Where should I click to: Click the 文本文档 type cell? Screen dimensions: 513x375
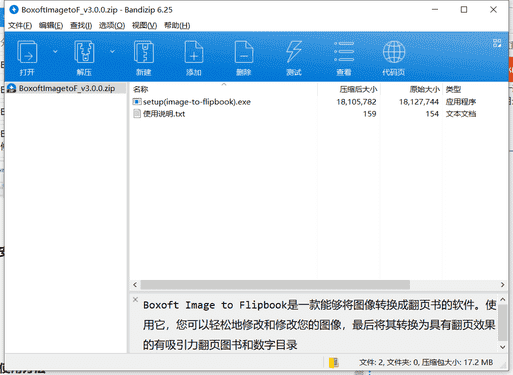pos(461,114)
